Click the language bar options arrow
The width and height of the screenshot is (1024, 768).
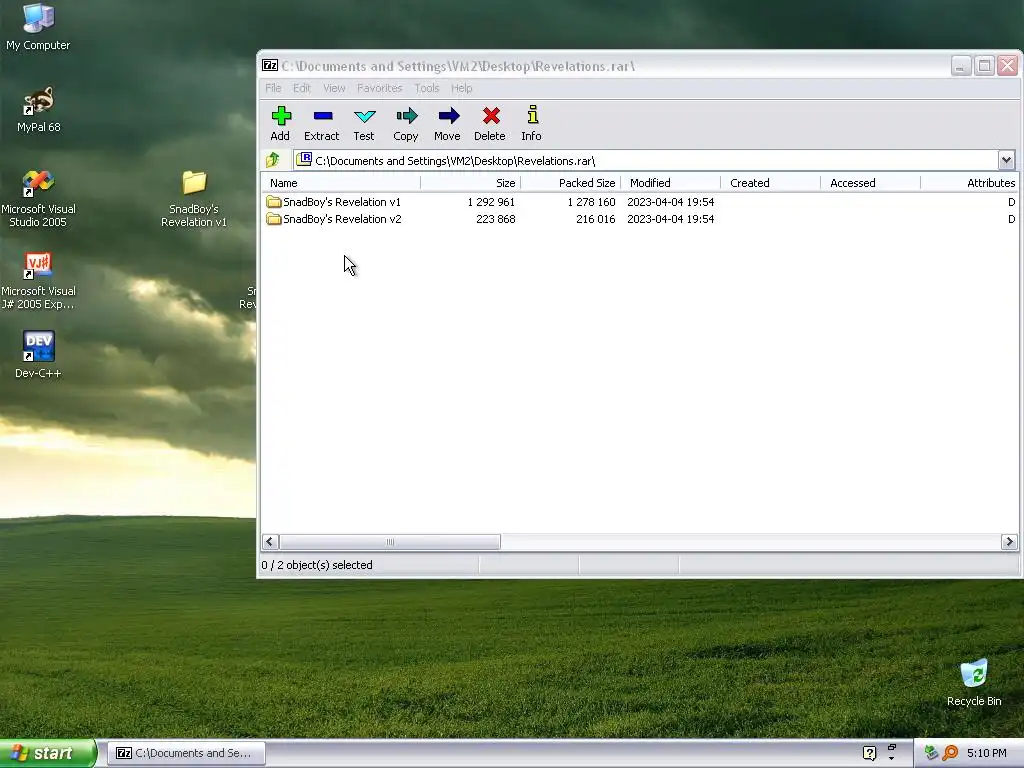click(x=891, y=758)
